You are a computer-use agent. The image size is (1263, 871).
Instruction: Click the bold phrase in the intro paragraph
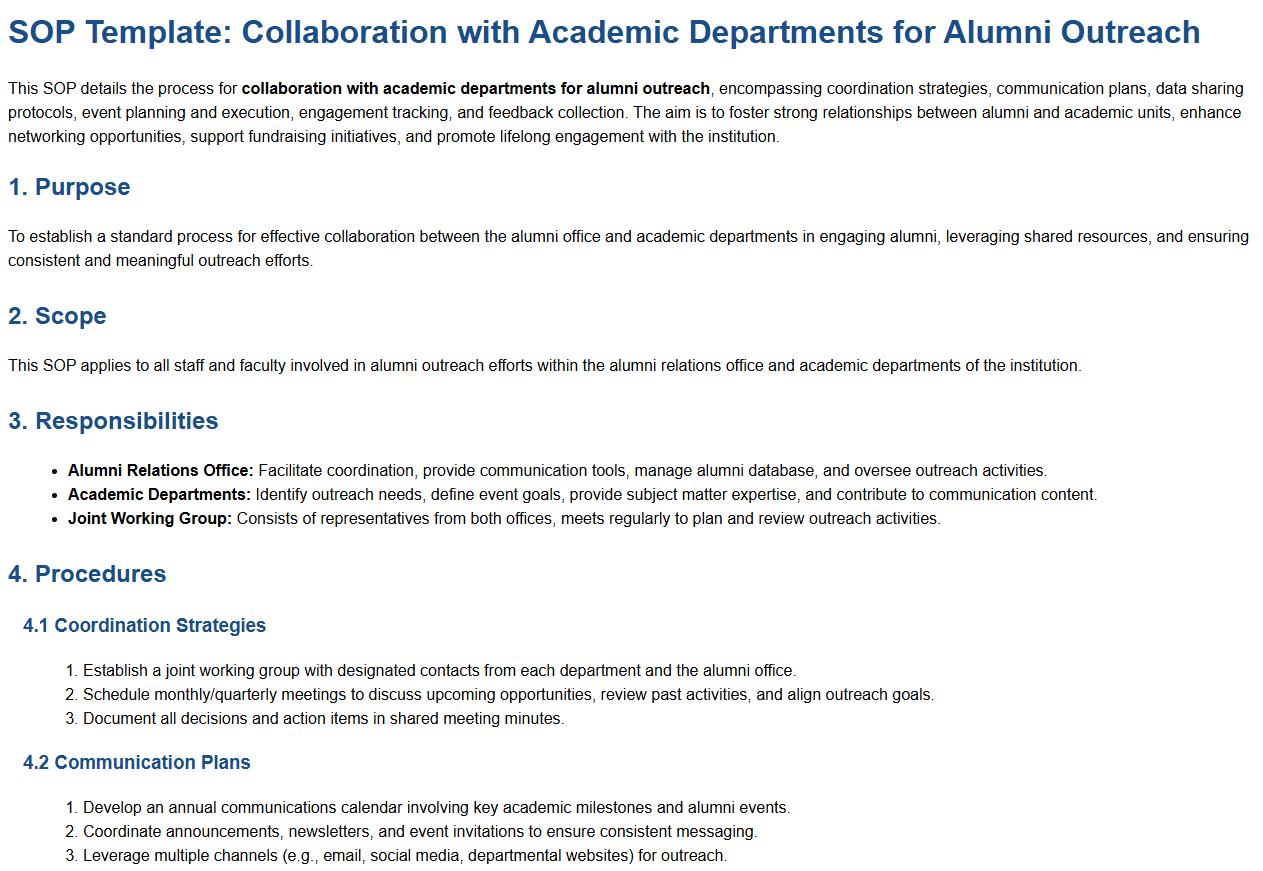click(x=476, y=89)
